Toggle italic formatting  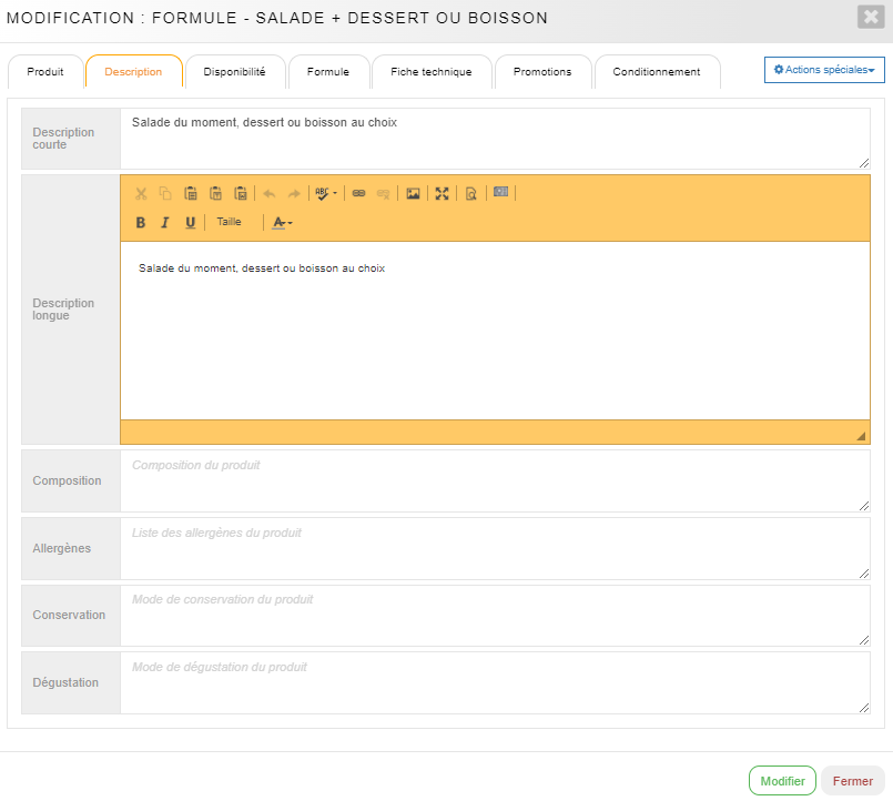165,223
